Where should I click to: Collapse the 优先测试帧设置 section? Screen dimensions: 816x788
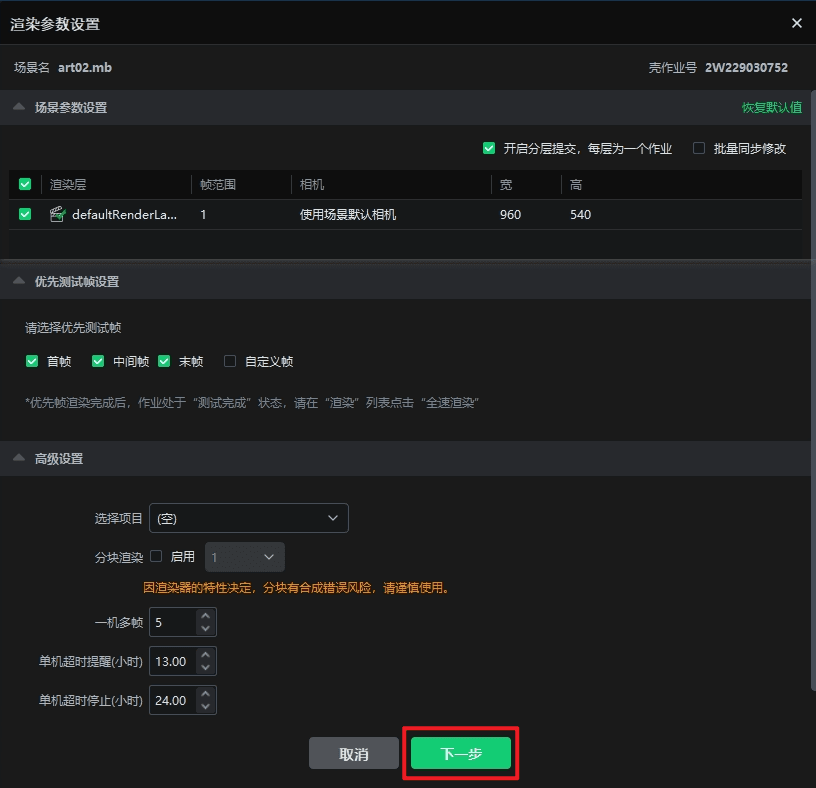19,282
